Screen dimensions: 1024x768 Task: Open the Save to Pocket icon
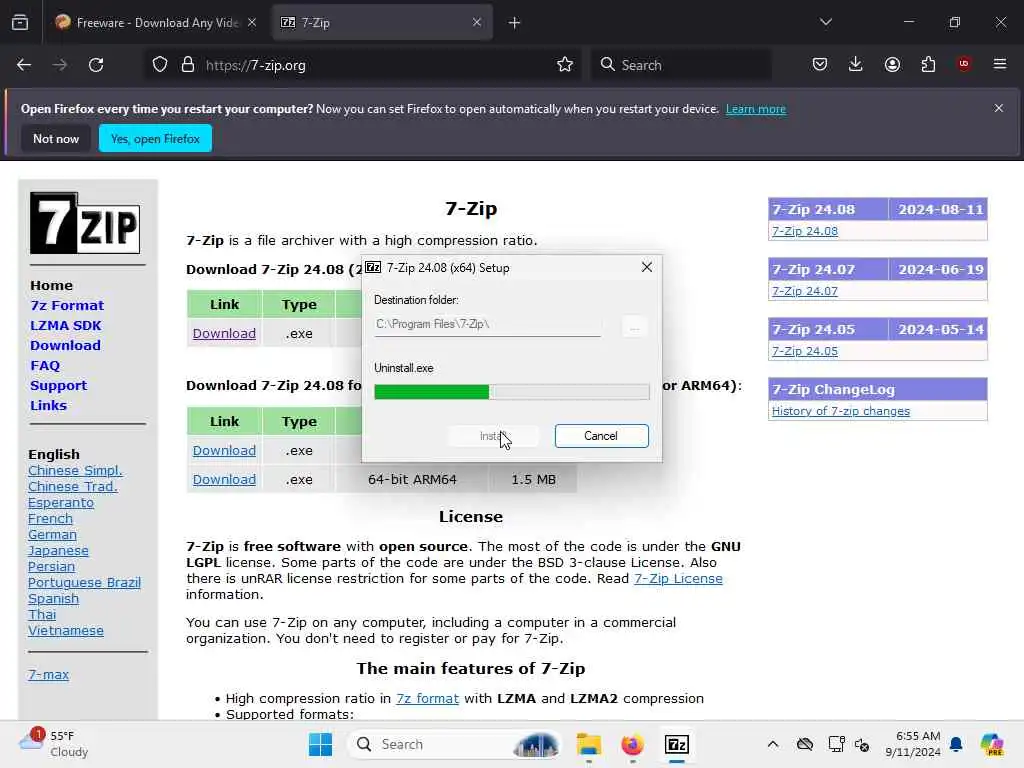820,65
